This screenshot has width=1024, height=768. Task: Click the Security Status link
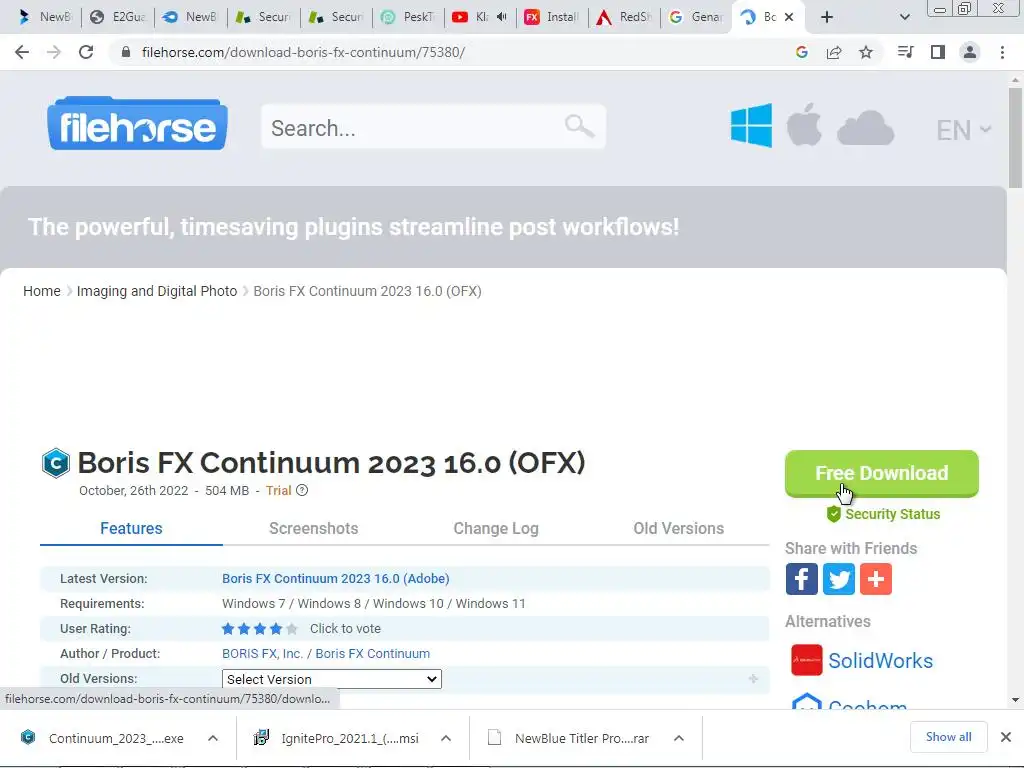[x=884, y=514]
